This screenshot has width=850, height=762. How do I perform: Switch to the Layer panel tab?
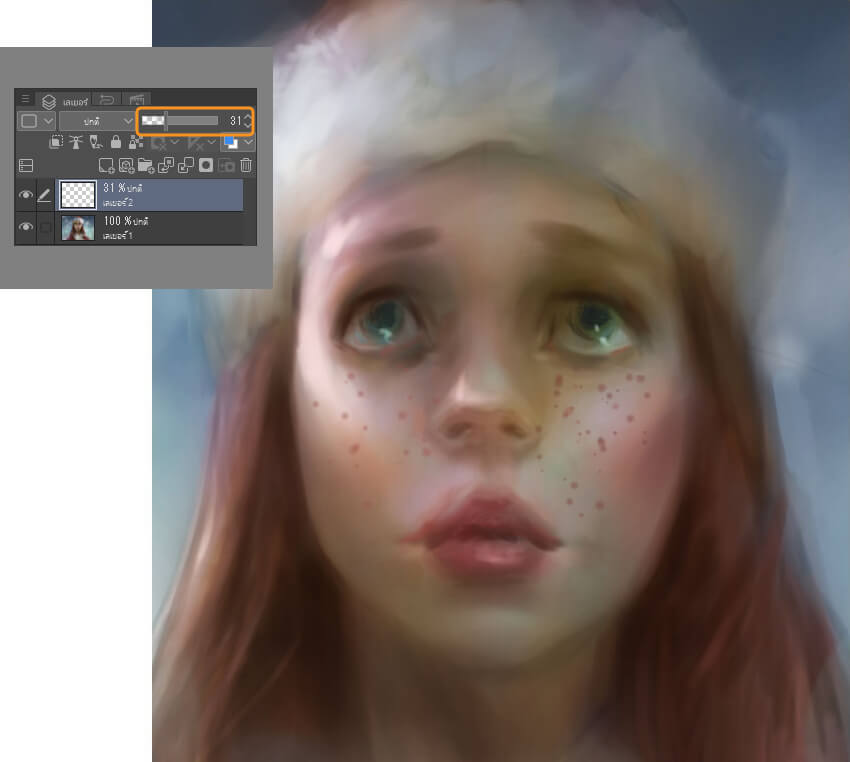[x=66, y=100]
